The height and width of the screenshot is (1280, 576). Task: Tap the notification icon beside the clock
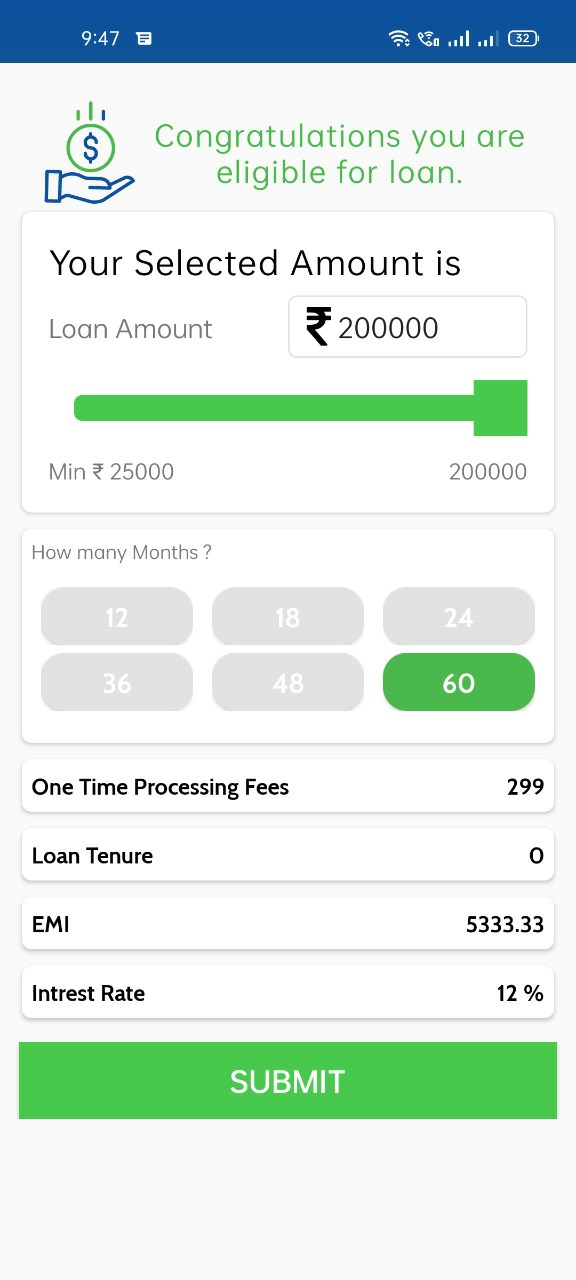[144, 38]
